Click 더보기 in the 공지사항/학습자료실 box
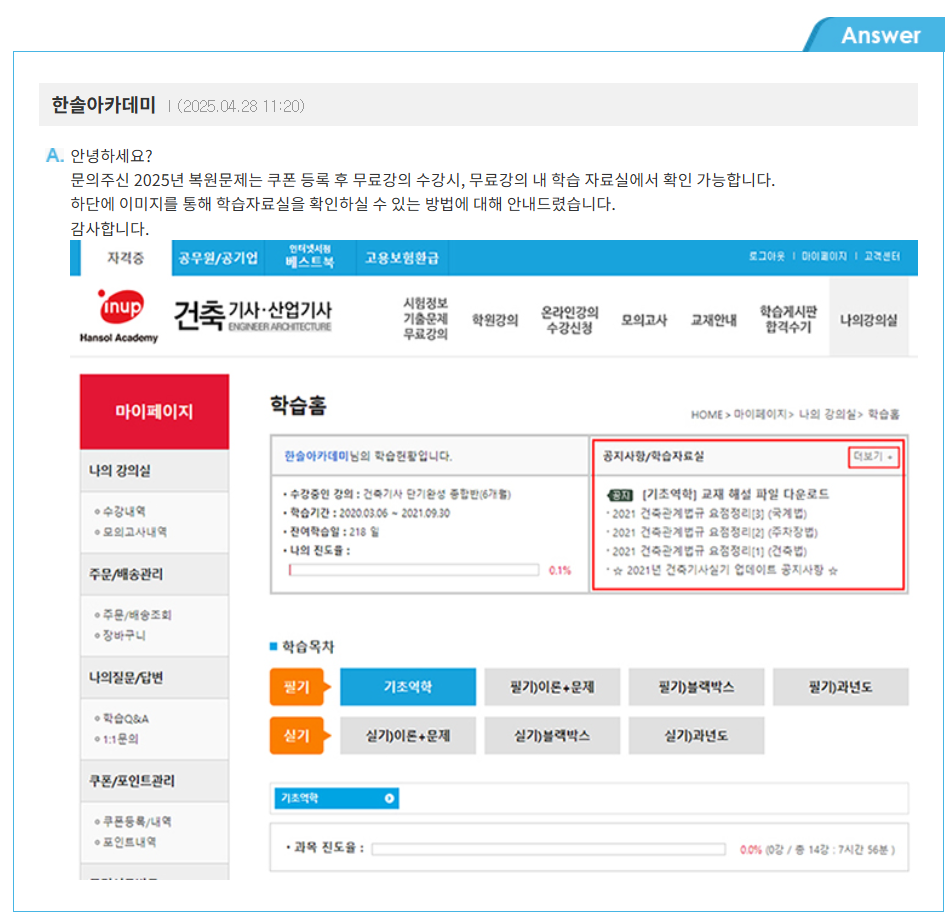 pyautogui.click(x=872, y=457)
